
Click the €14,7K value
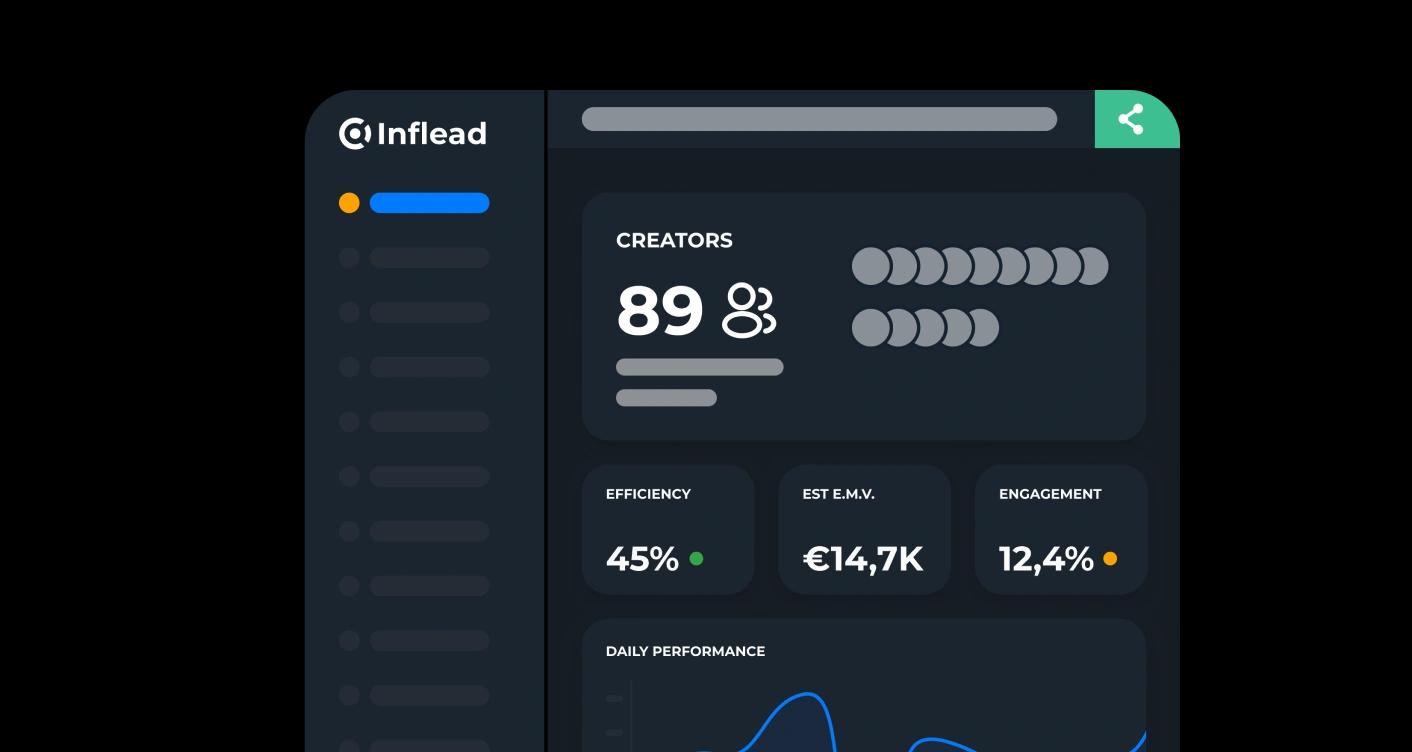(863, 559)
